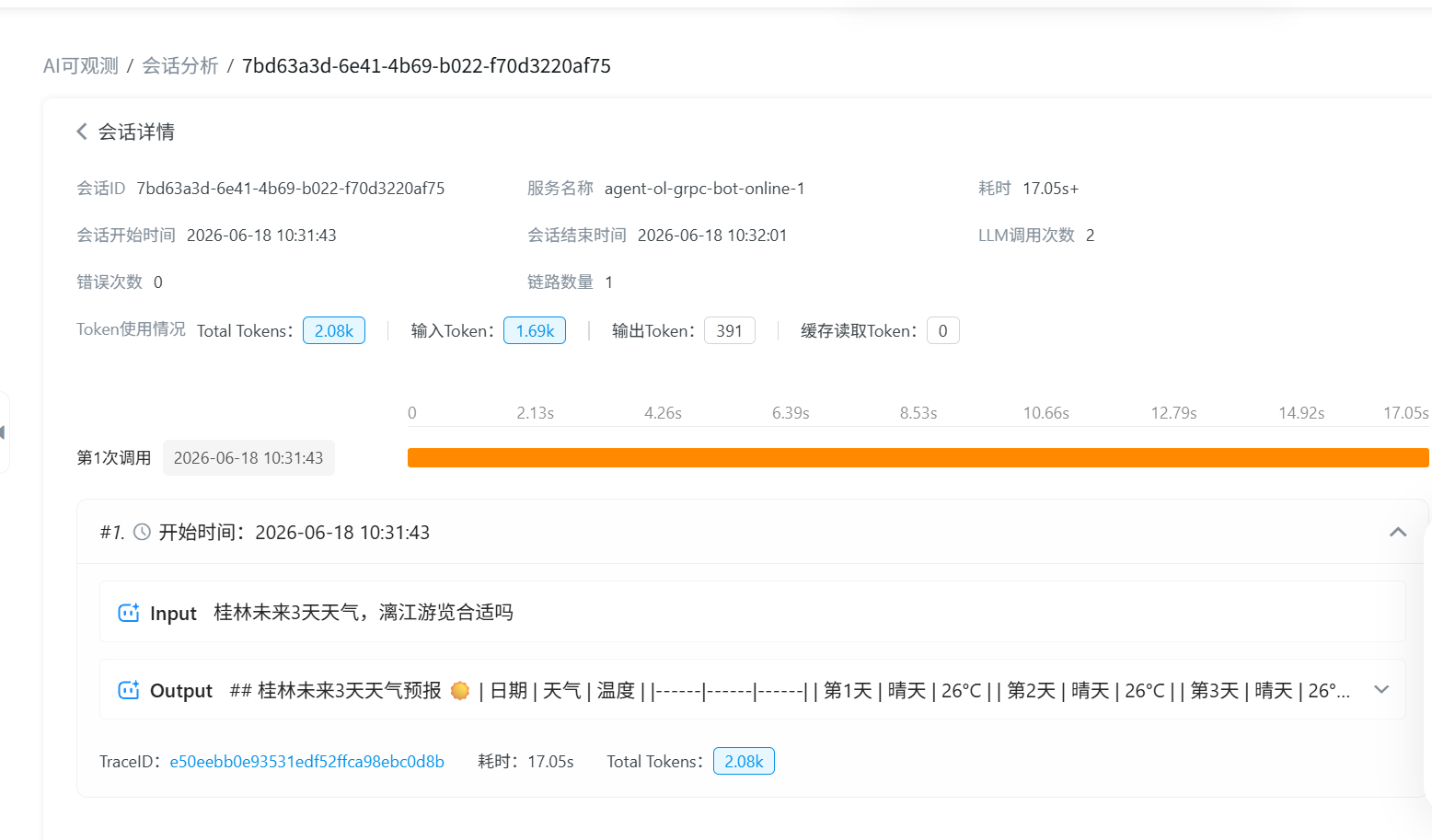Click the Output text 桂林未来3天天气预报
The image size is (1432, 840).
click(x=350, y=690)
